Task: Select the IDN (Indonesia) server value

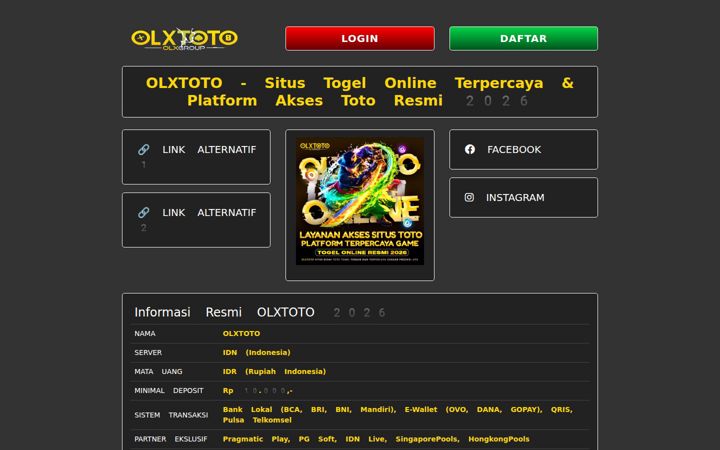Action: click(257, 353)
